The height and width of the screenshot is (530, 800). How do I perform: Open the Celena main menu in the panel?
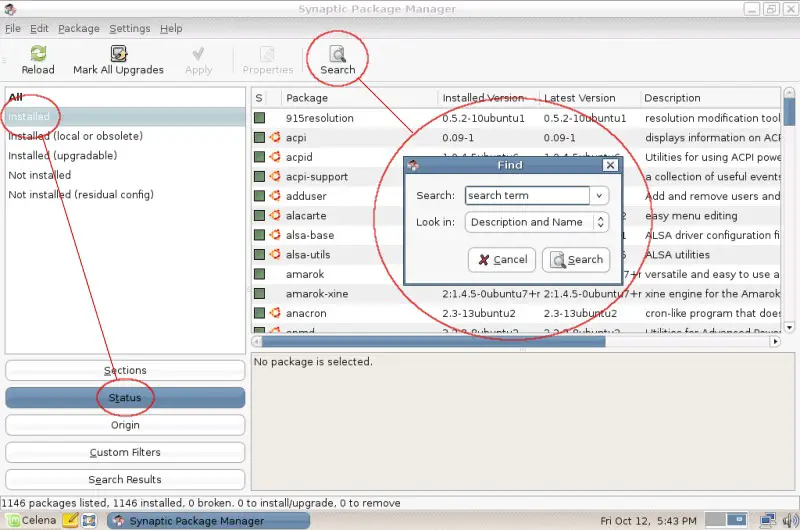click(32, 520)
